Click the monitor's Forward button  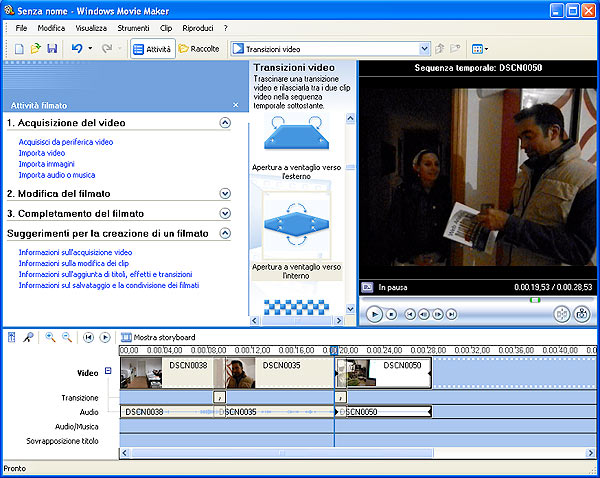click(x=452, y=315)
